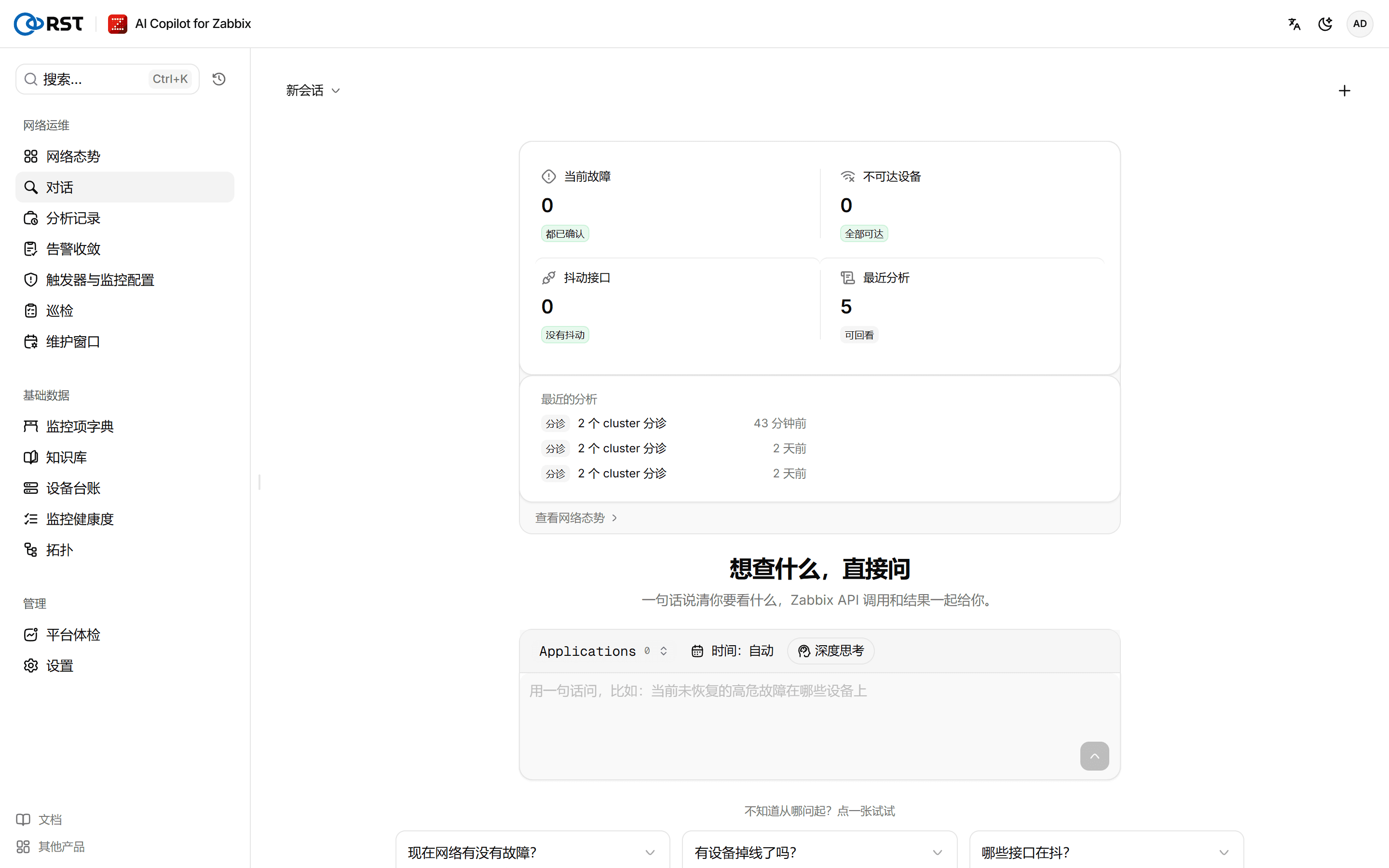Click the plus icon for new conversation
The height and width of the screenshot is (868, 1389).
[1344, 91]
